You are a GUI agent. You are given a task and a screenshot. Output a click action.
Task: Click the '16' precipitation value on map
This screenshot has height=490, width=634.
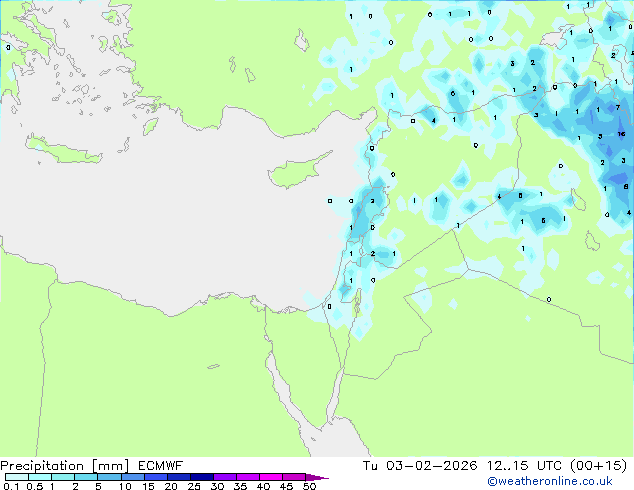pos(621,134)
